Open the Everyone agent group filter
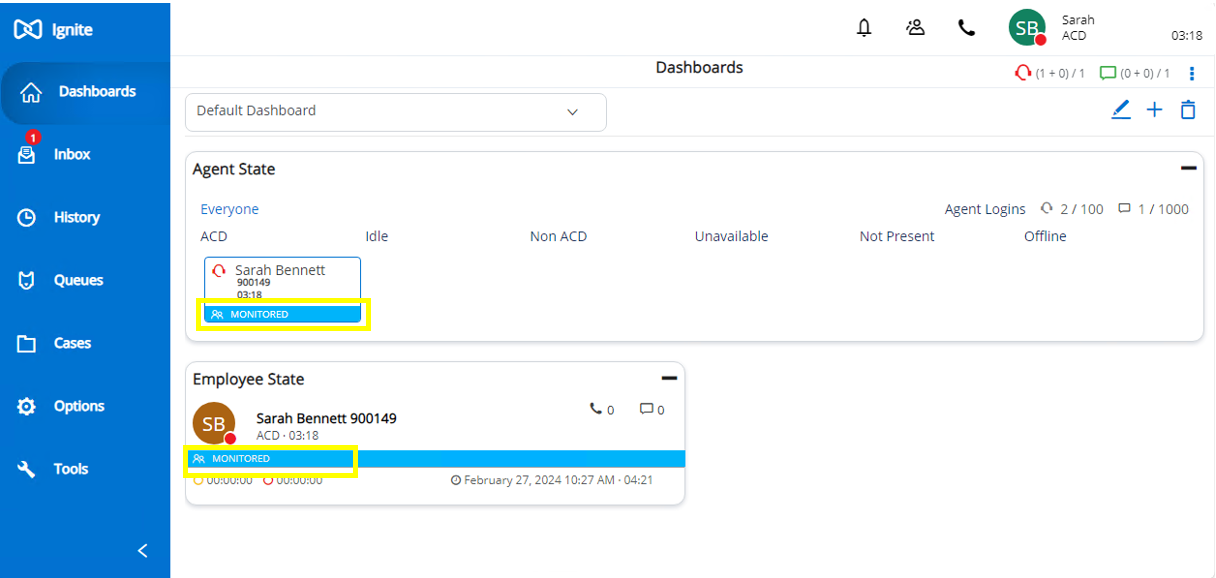 [x=229, y=209]
